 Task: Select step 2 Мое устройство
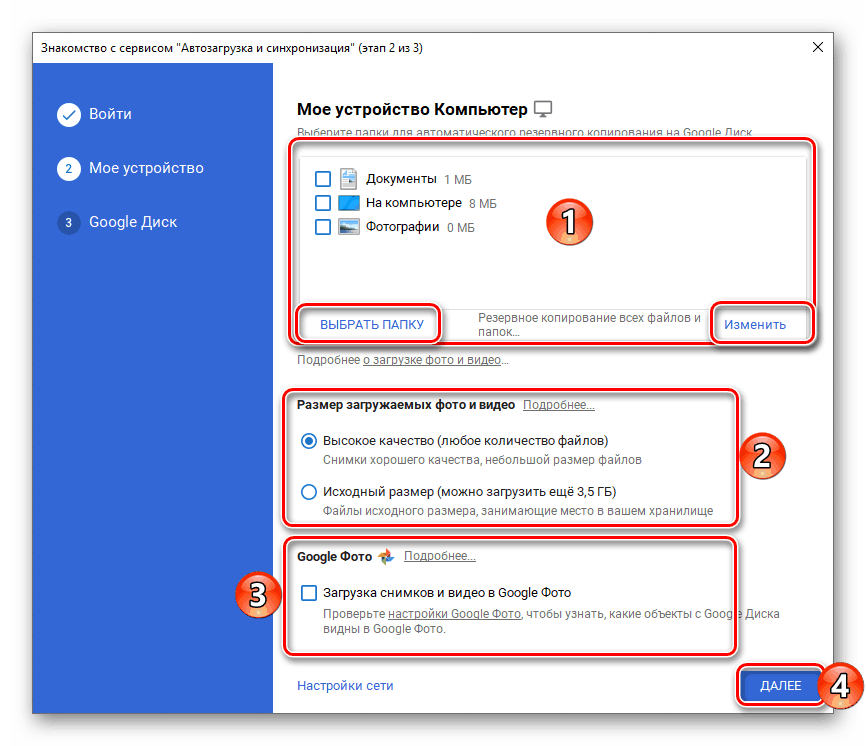pyautogui.click(x=130, y=168)
